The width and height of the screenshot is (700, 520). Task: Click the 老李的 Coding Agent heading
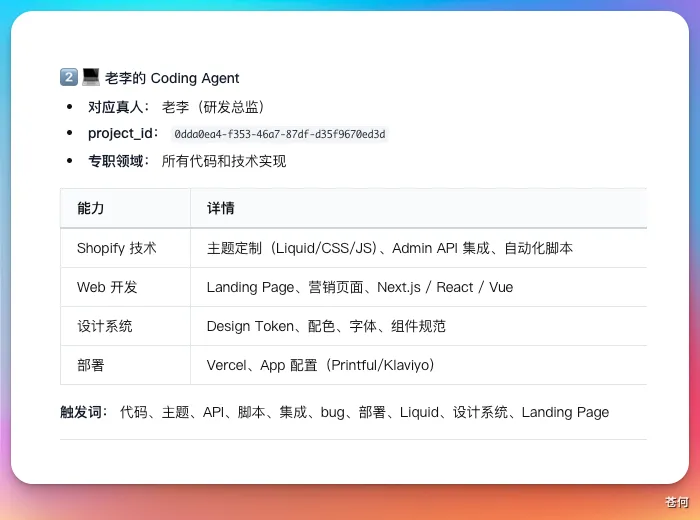(172, 78)
